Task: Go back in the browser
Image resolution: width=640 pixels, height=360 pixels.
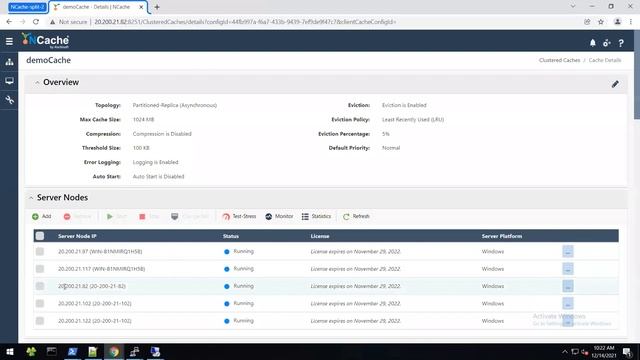Action: (9, 22)
